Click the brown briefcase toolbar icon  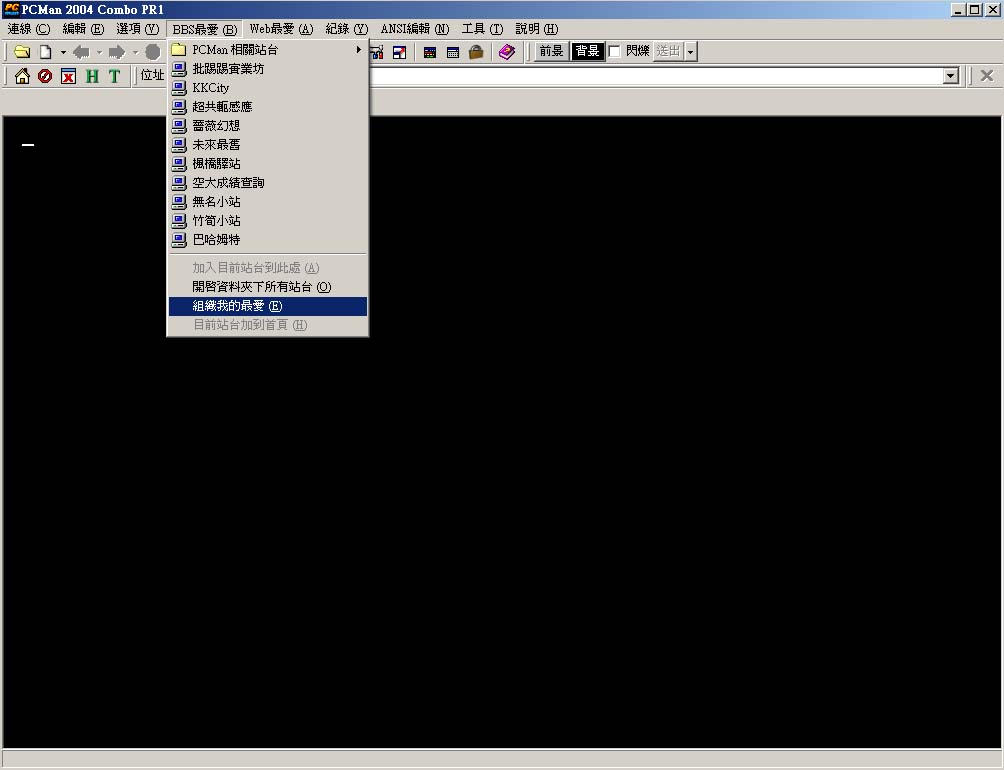click(x=477, y=52)
